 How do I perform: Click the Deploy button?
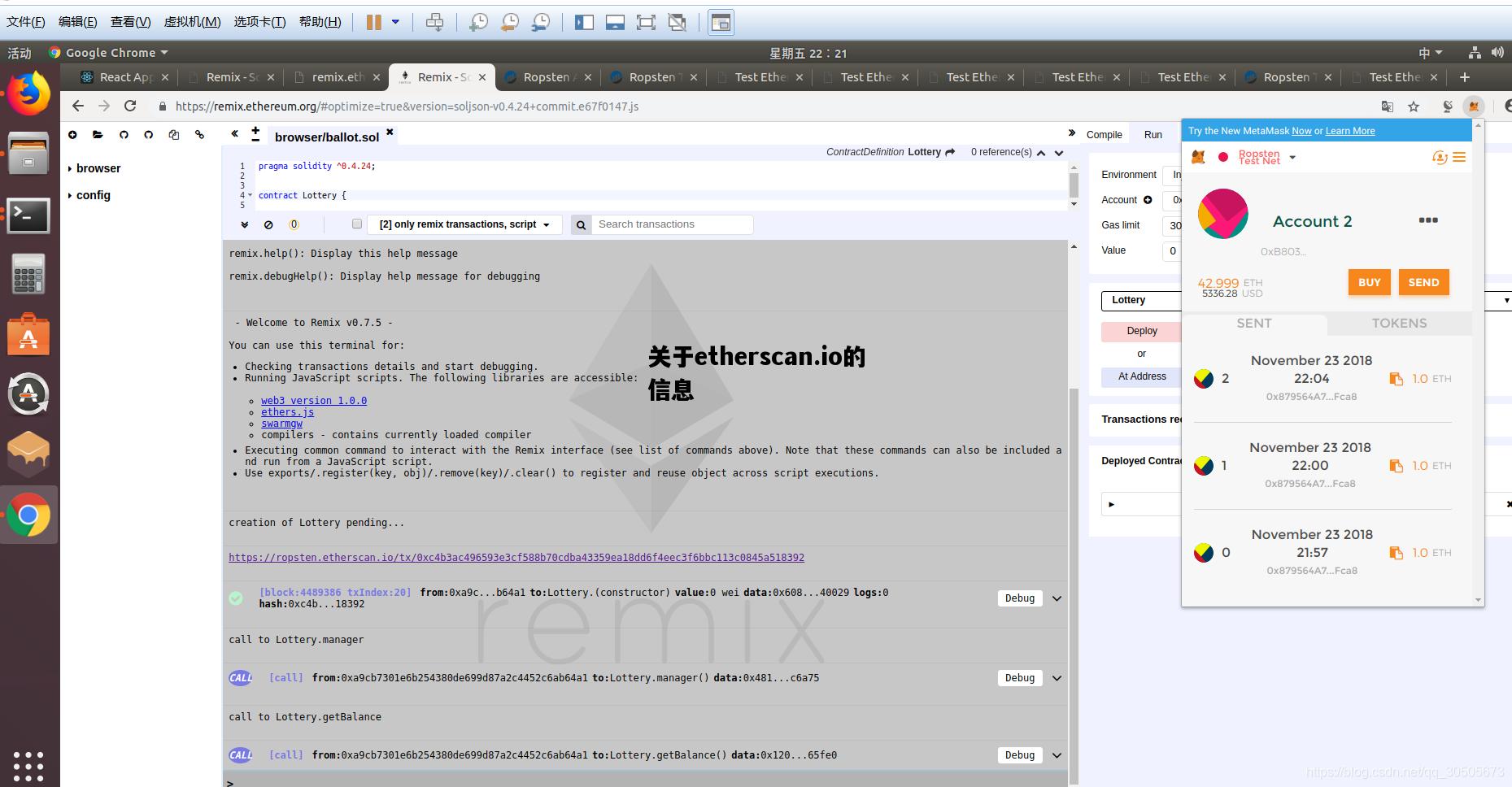point(1141,331)
